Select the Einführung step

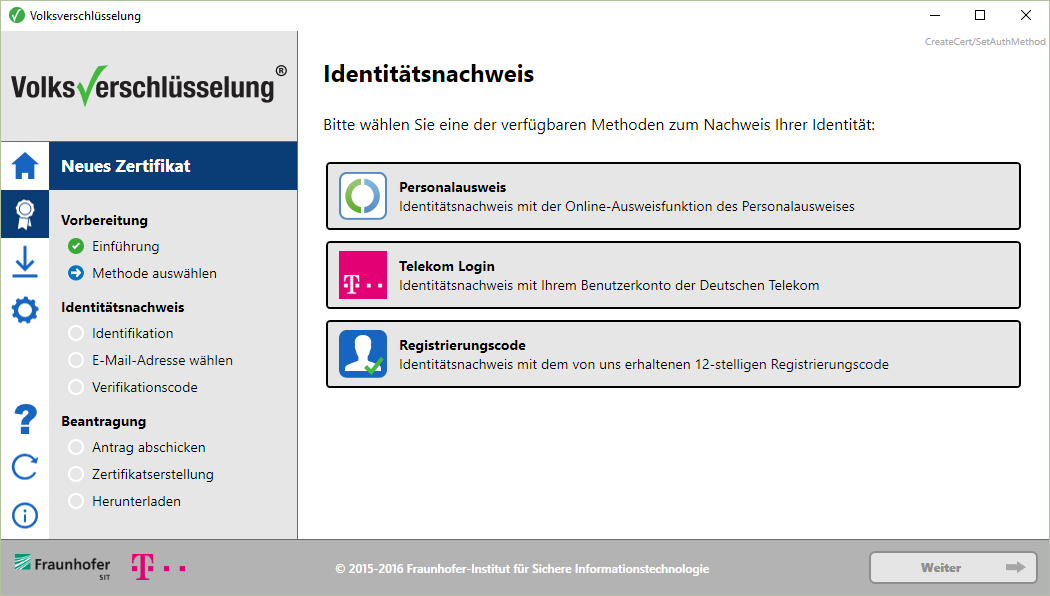click(x=125, y=246)
